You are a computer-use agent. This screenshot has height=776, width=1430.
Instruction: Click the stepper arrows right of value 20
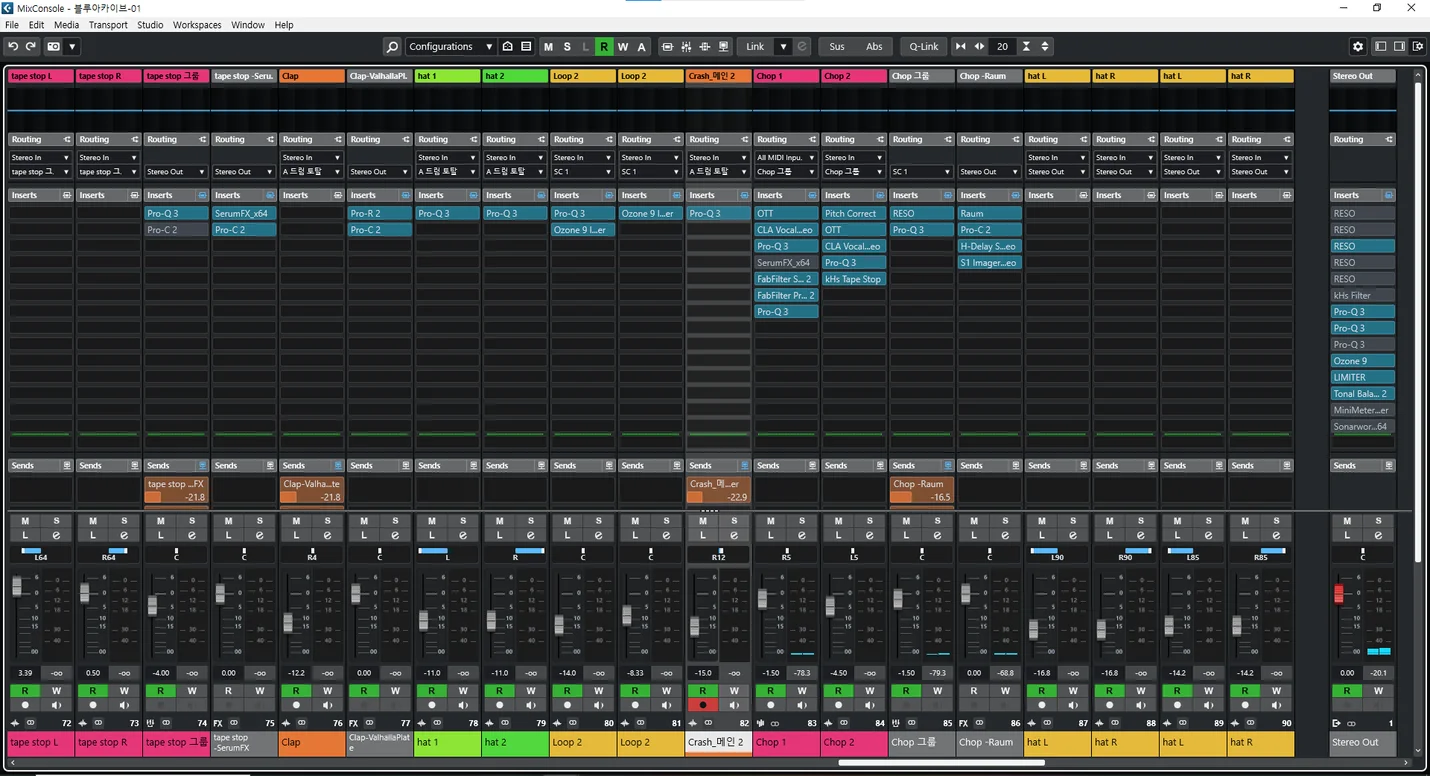[1045, 46]
